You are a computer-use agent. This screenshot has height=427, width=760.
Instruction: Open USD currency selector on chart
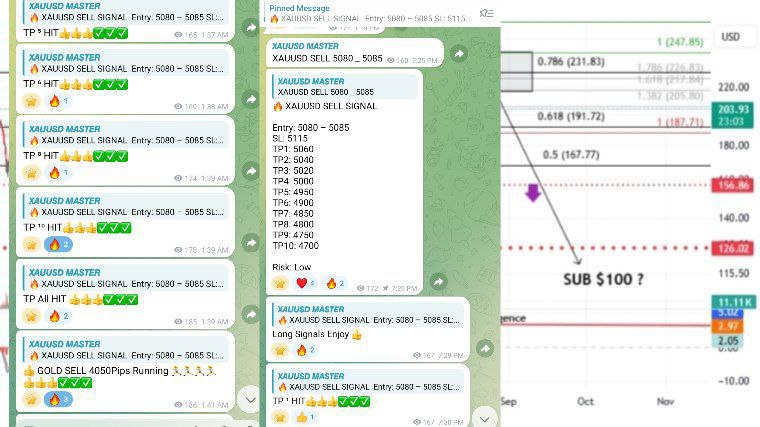(x=730, y=37)
